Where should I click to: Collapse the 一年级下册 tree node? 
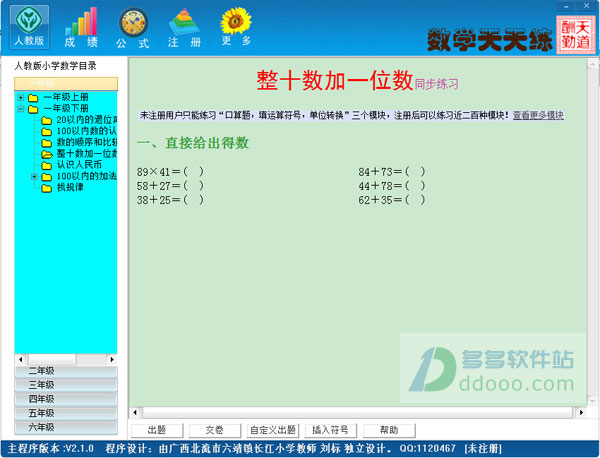(21, 109)
